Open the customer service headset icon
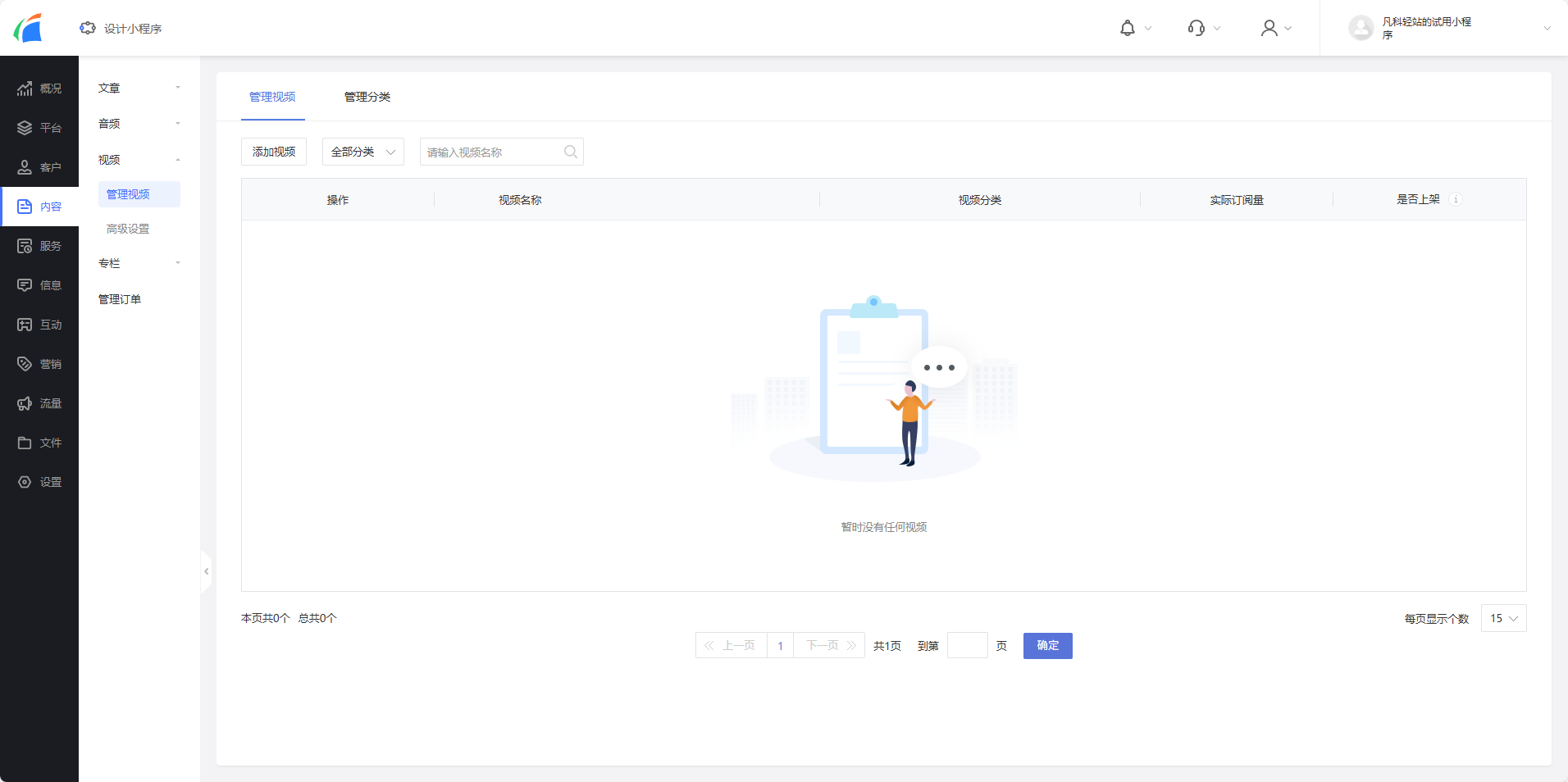Viewport: 1568px width, 782px height. (1197, 29)
